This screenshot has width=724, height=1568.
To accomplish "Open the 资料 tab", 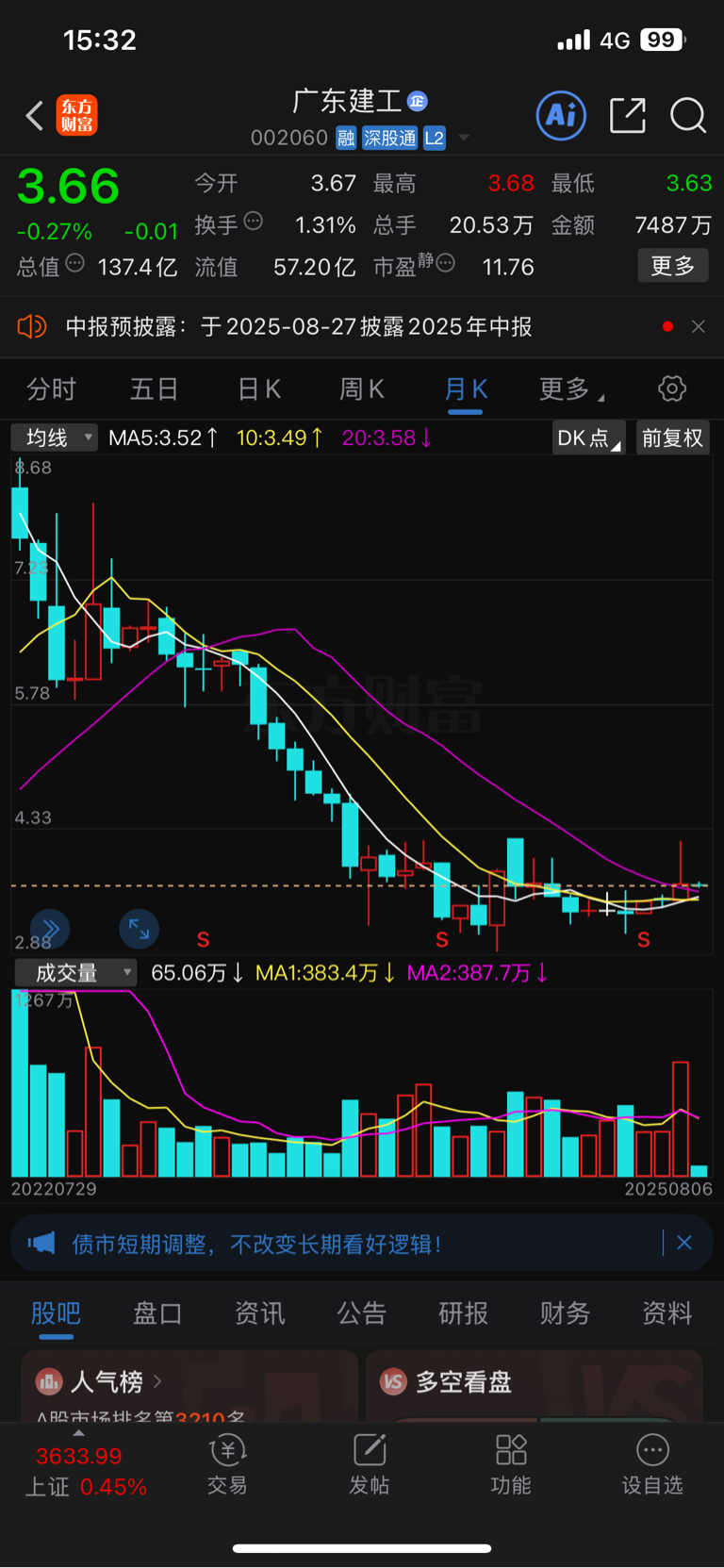I will [667, 1312].
